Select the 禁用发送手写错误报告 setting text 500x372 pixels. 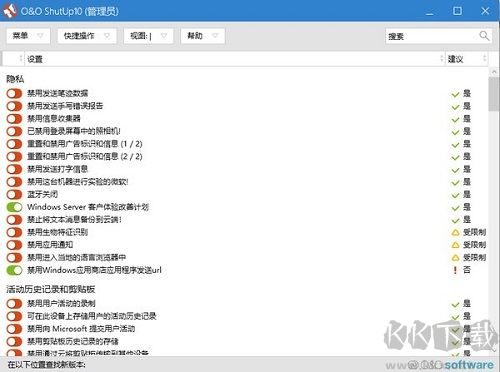(65, 106)
